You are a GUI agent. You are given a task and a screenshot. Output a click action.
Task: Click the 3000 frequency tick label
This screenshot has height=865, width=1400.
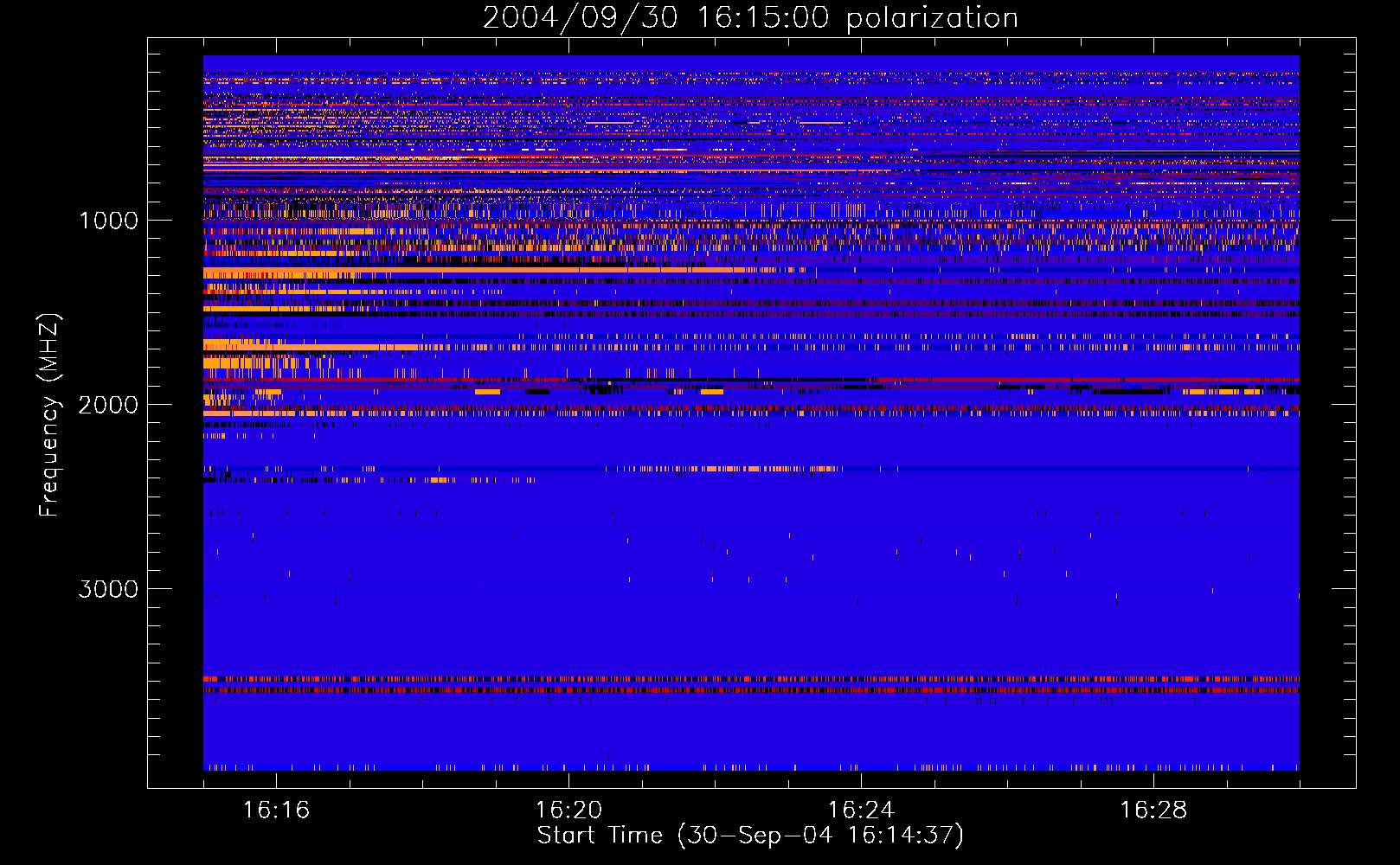(x=108, y=588)
